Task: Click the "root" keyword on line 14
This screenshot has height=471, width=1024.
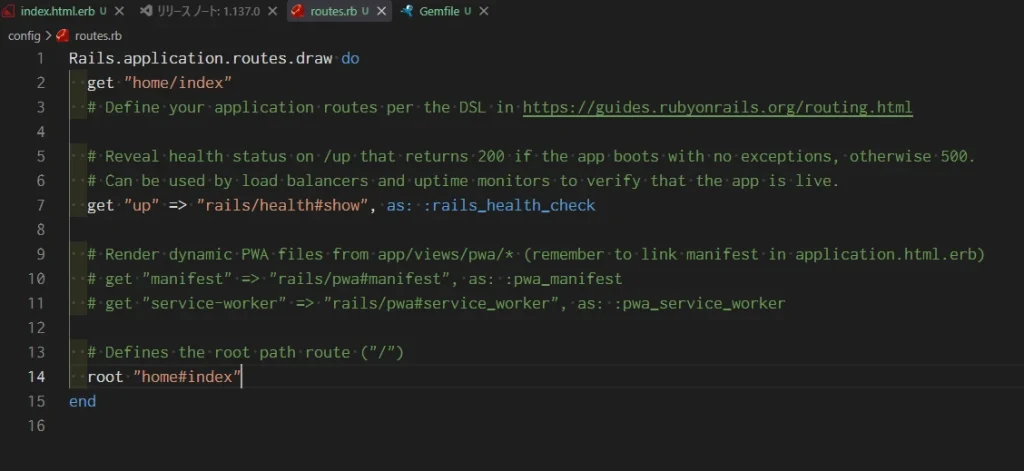Action: pyautogui.click(x=105, y=377)
